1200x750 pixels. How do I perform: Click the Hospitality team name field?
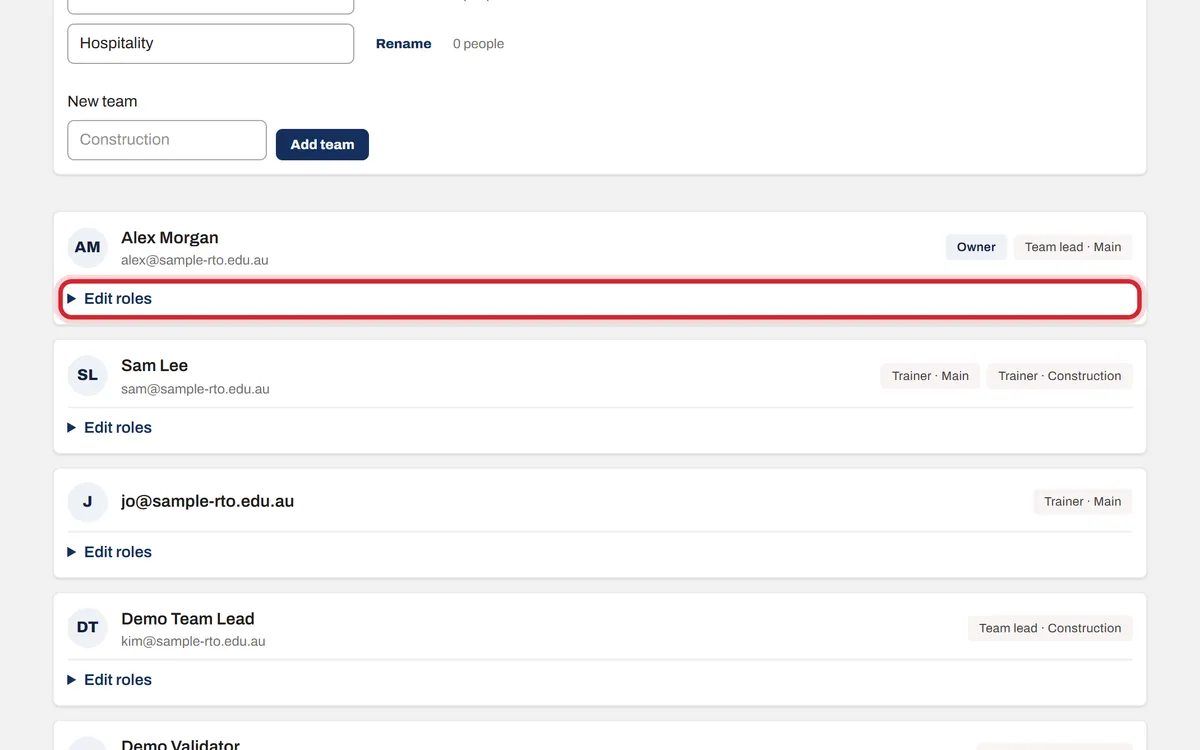pyautogui.click(x=211, y=44)
